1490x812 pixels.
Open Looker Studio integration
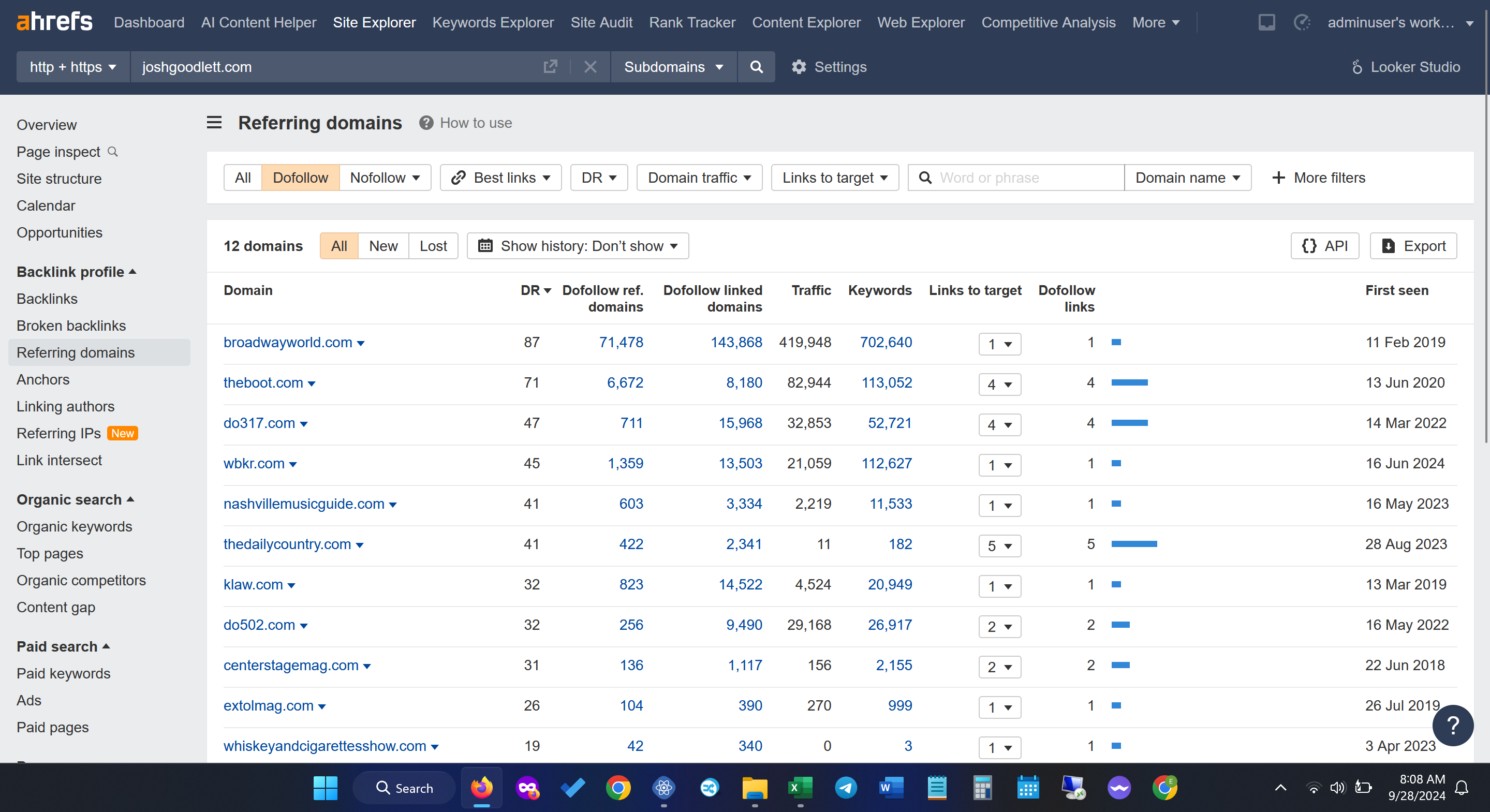point(1406,67)
